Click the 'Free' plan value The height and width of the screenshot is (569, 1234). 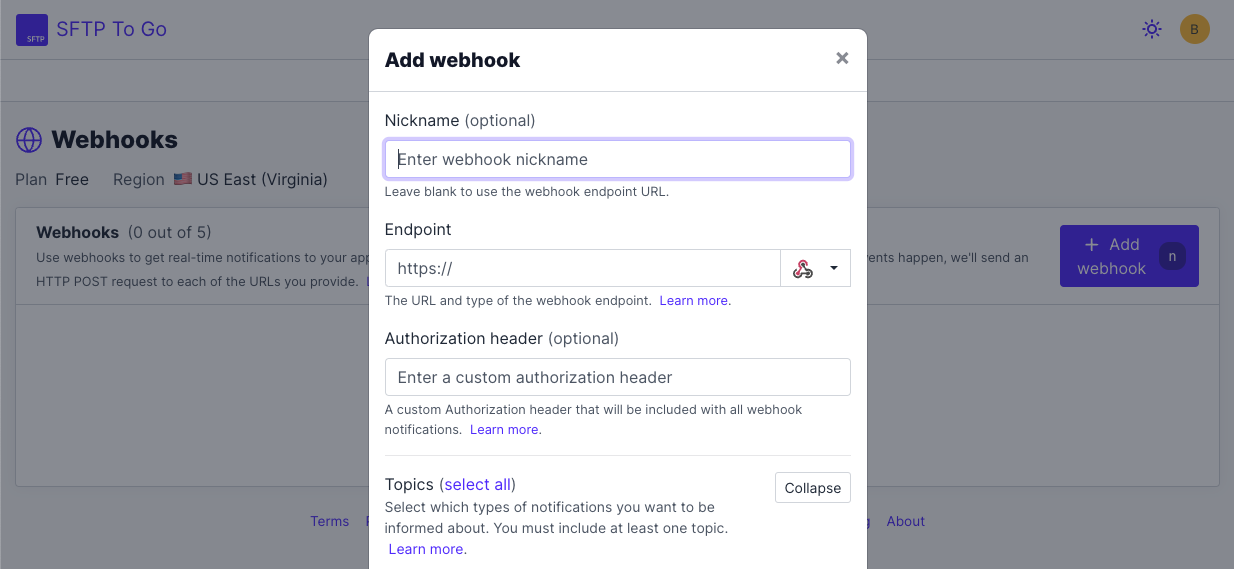72,179
